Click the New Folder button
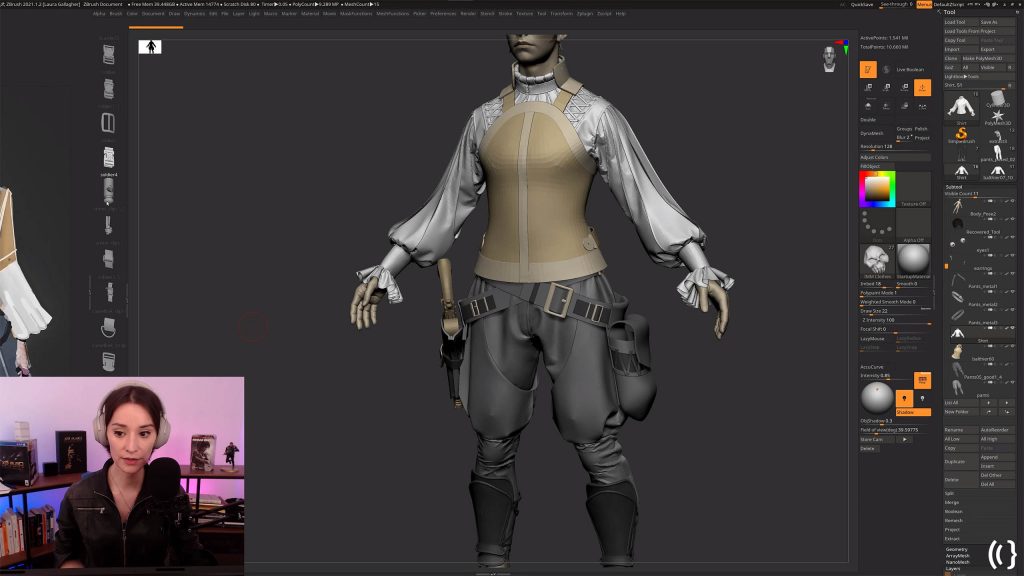This screenshot has height=576, width=1024. (961, 411)
